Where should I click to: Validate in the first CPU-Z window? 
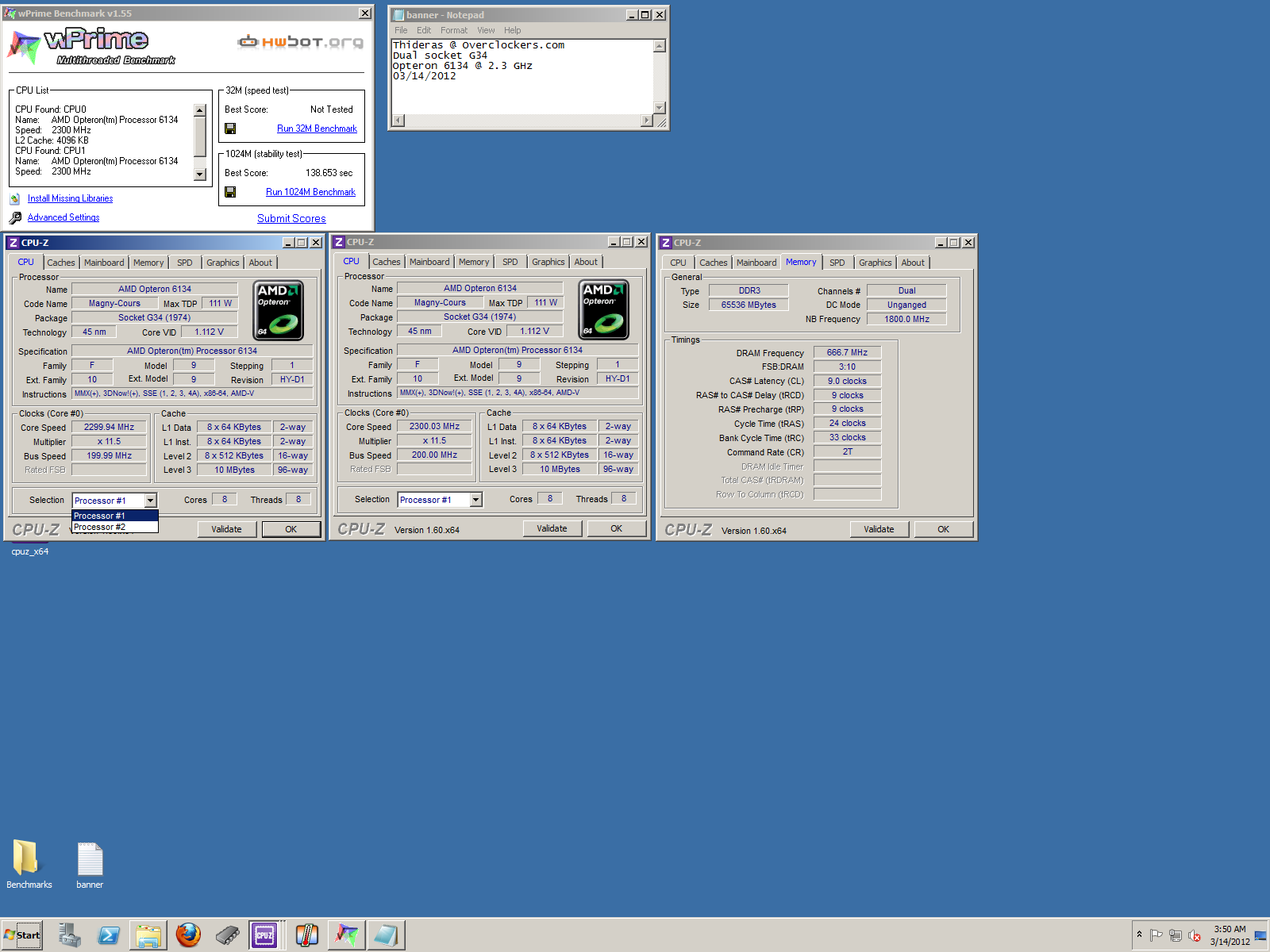pos(226,529)
